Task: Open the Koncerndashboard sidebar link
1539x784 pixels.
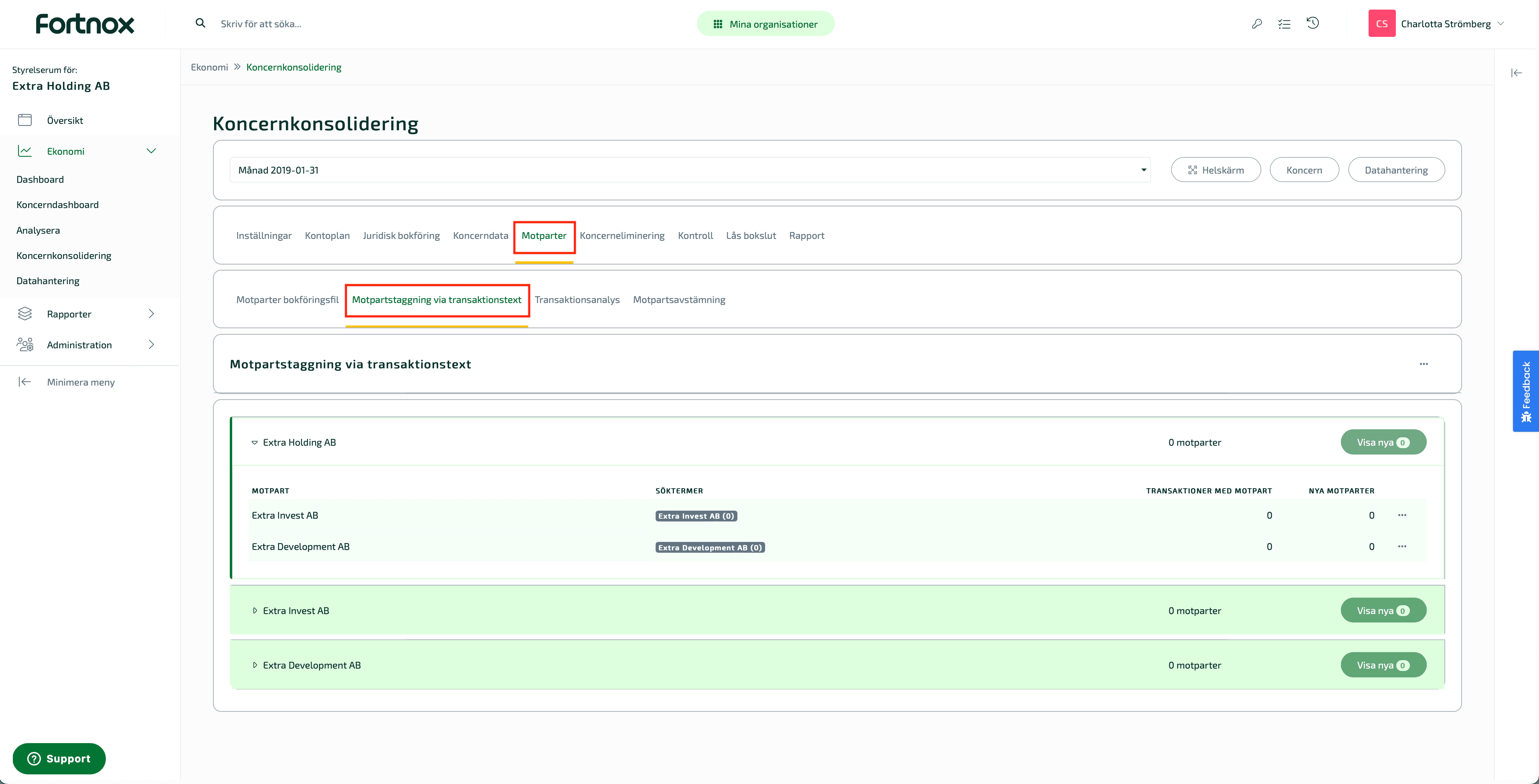Action: point(57,205)
